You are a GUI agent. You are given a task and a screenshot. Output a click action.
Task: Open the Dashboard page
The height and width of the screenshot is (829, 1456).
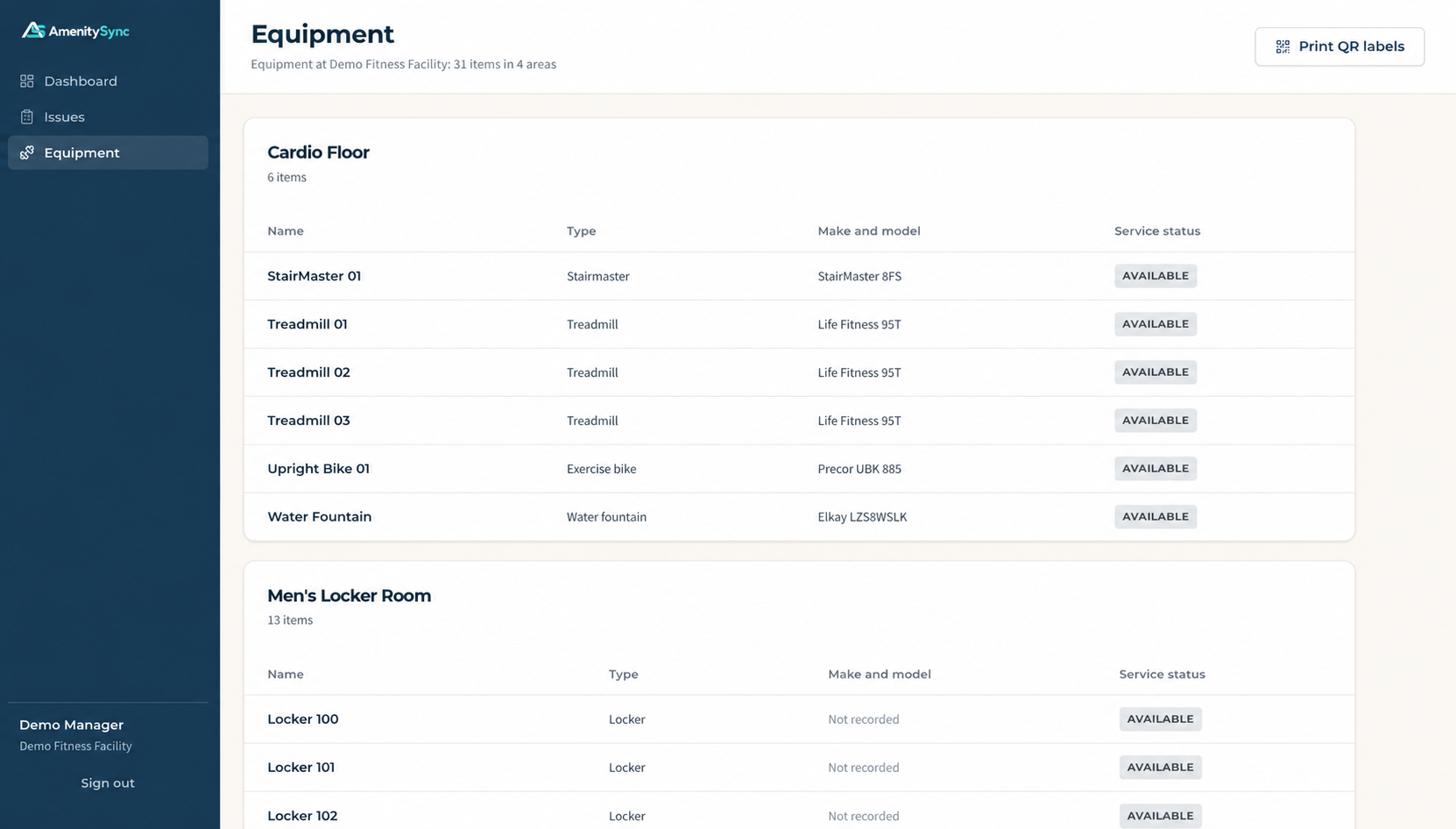click(x=108, y=81)
